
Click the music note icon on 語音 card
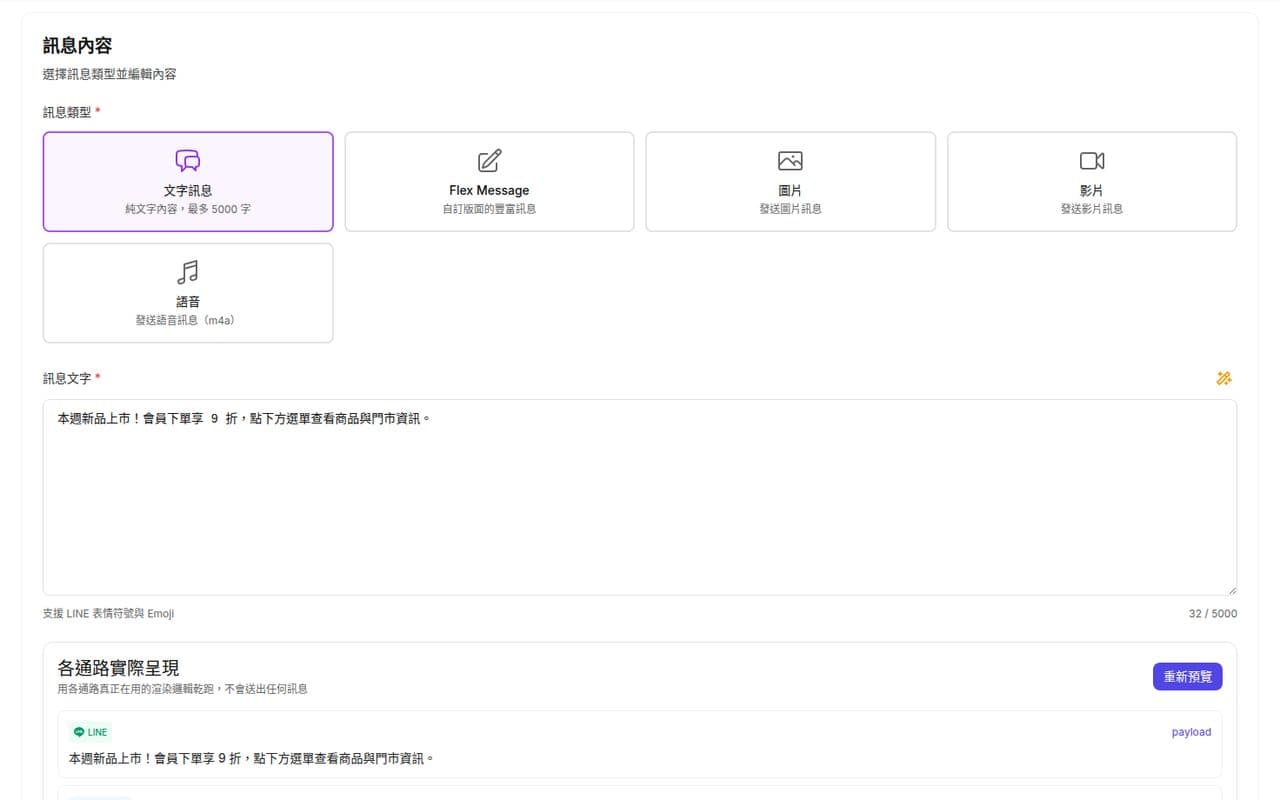click(188, 272)
